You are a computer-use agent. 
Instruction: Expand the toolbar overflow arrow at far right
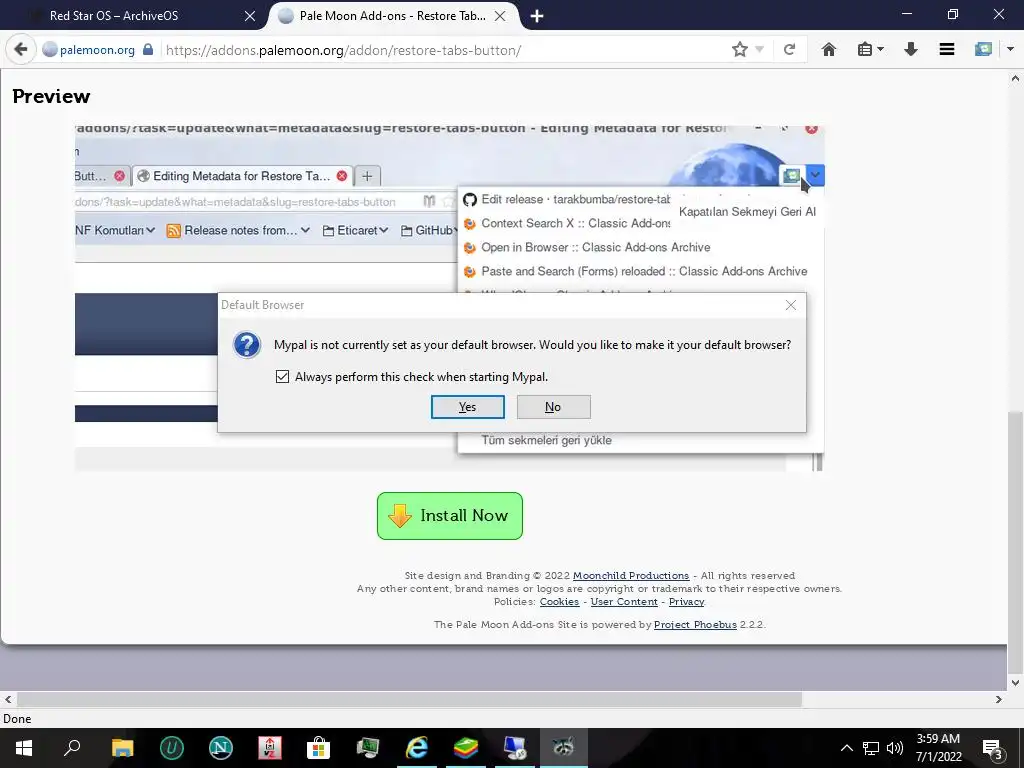[1010, 50]
